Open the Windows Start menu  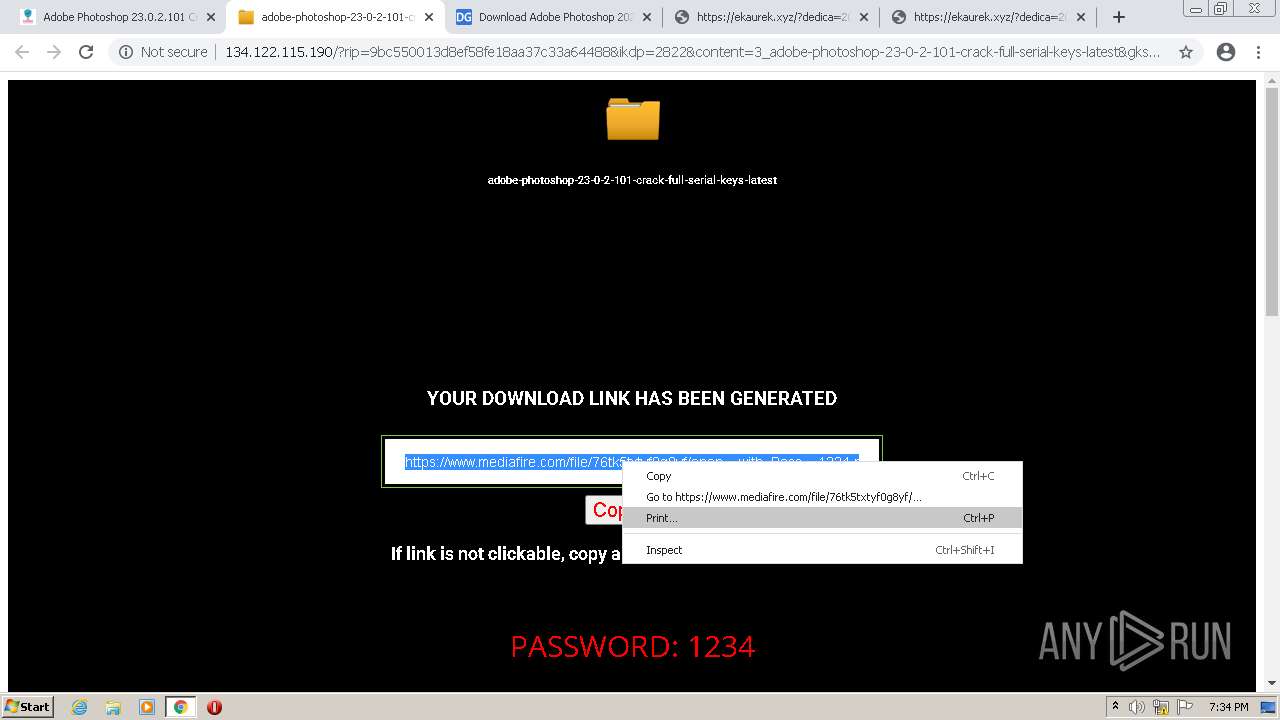28,706
